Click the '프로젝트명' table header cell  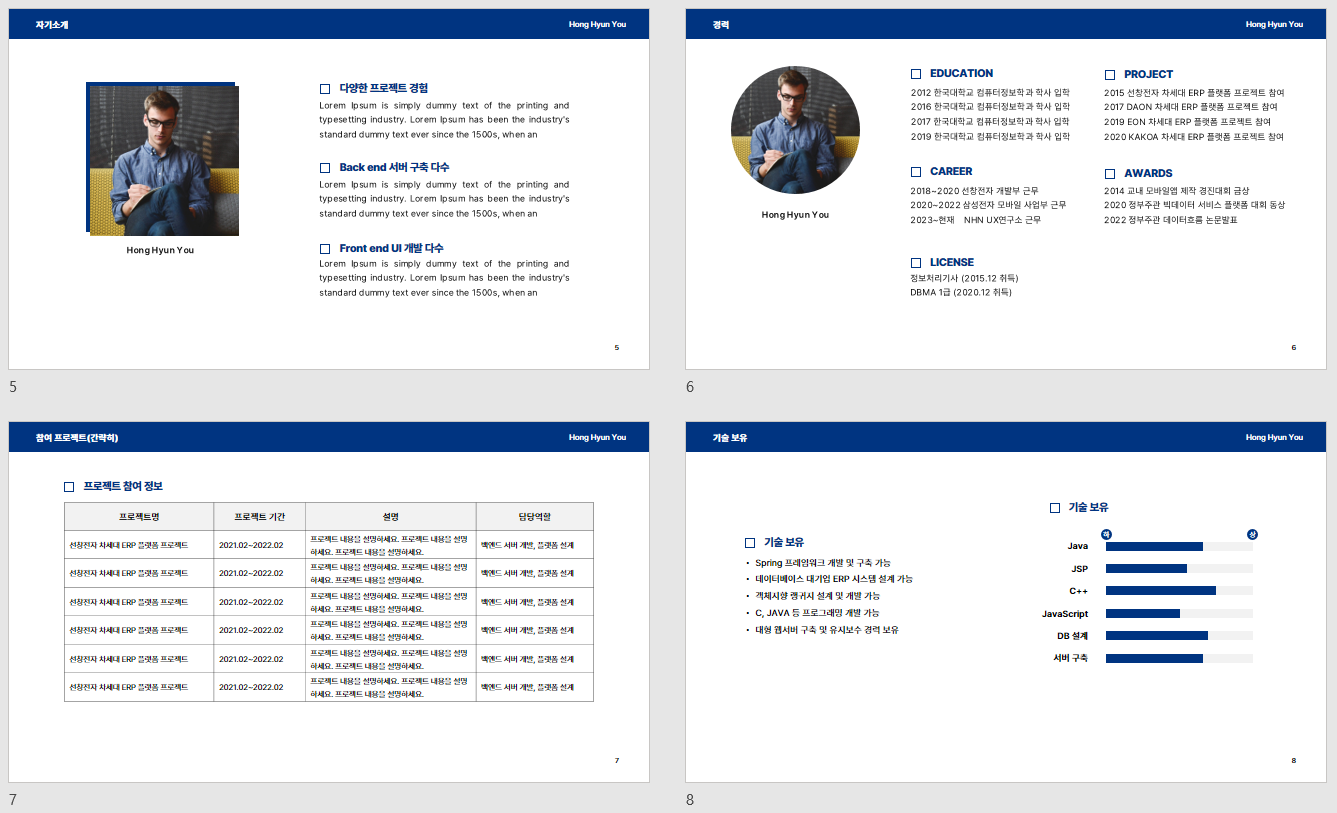click(x=139, y=517)
